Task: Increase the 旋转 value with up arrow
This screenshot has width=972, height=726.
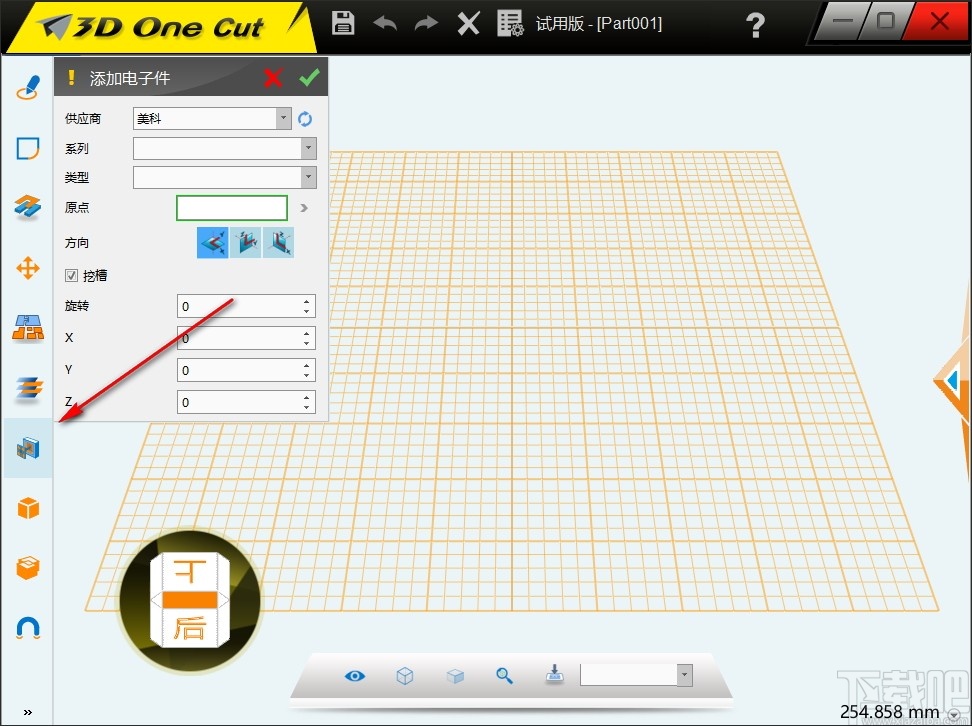Action: click(x=307, y=301)
